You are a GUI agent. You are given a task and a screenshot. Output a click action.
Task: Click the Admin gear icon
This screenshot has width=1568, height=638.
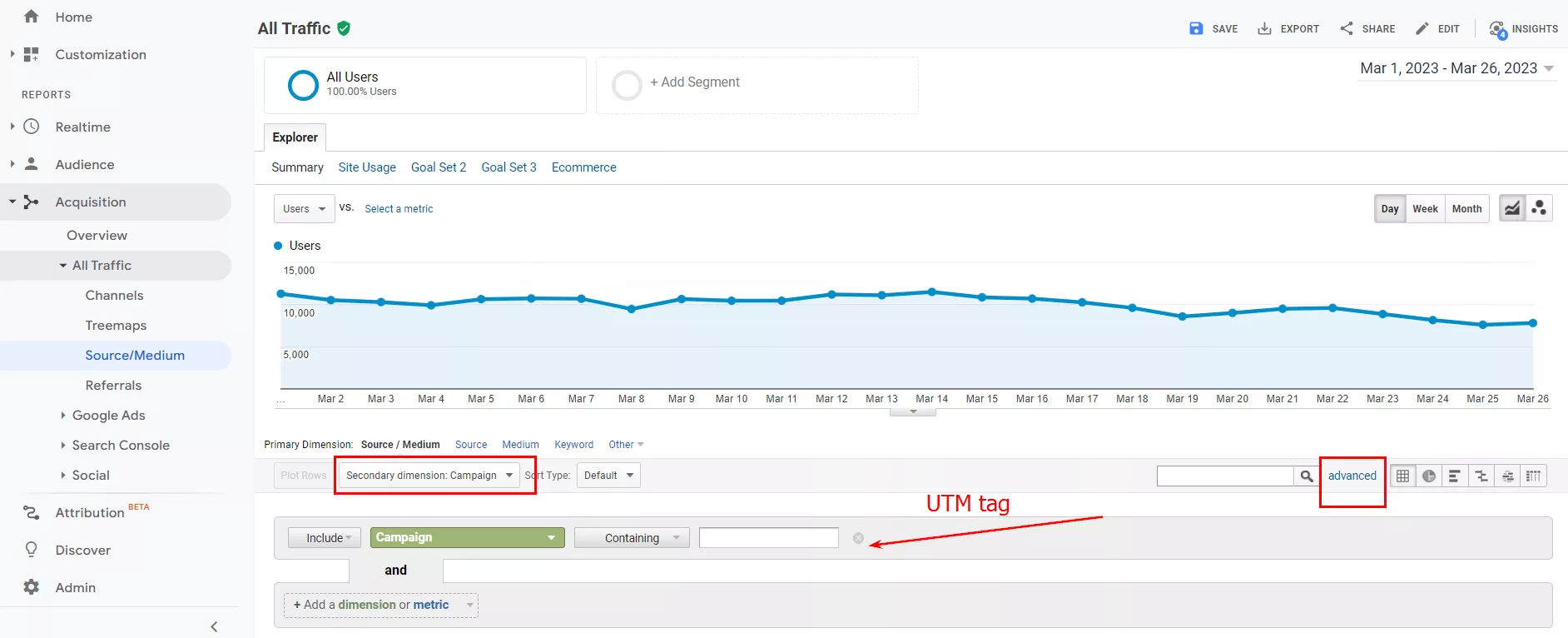coord(32,587)
